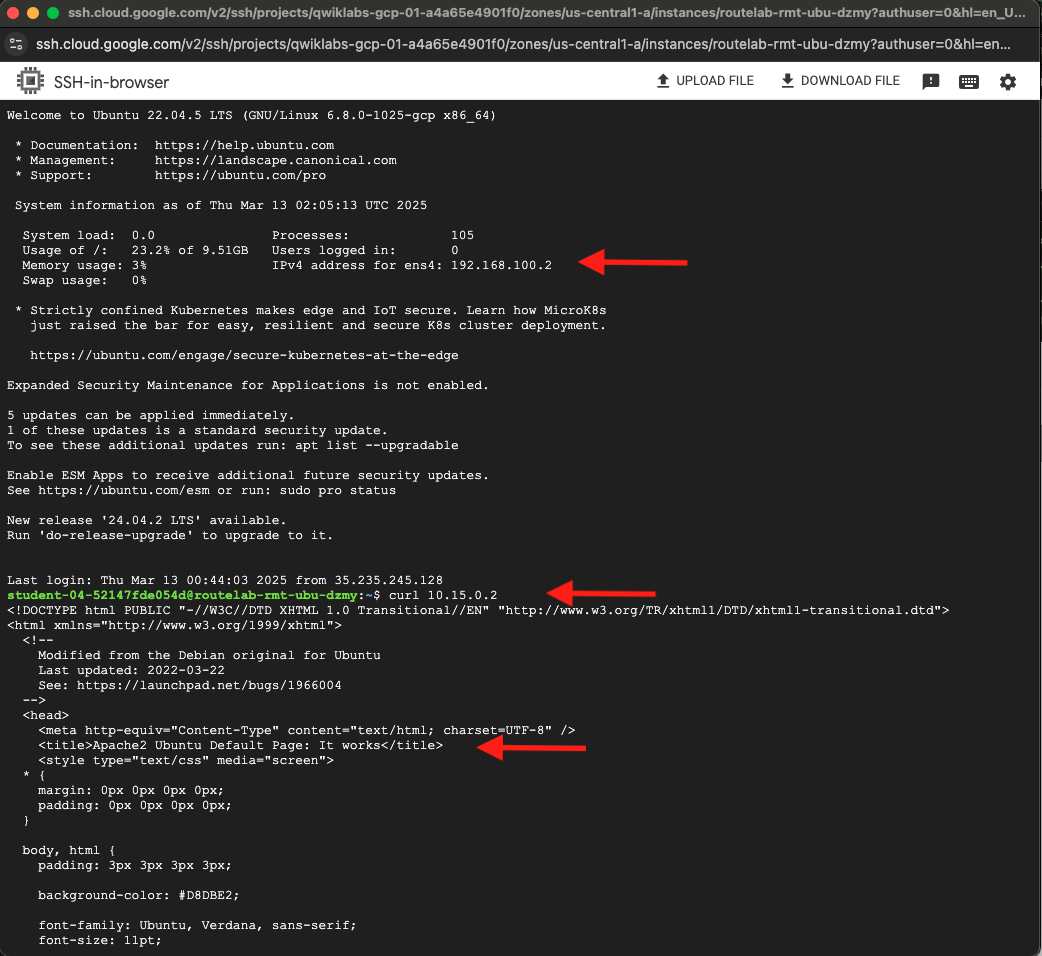Open the send feedback icon
The width and height of the screenshot is (1042, 956).
tap(930, 82)
